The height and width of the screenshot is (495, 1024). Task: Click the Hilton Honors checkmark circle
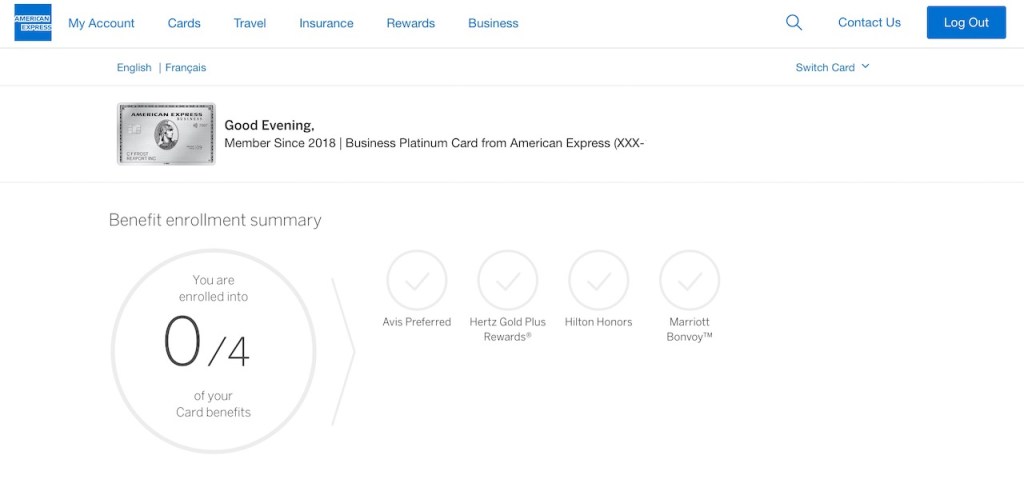(x=598, y=280)
